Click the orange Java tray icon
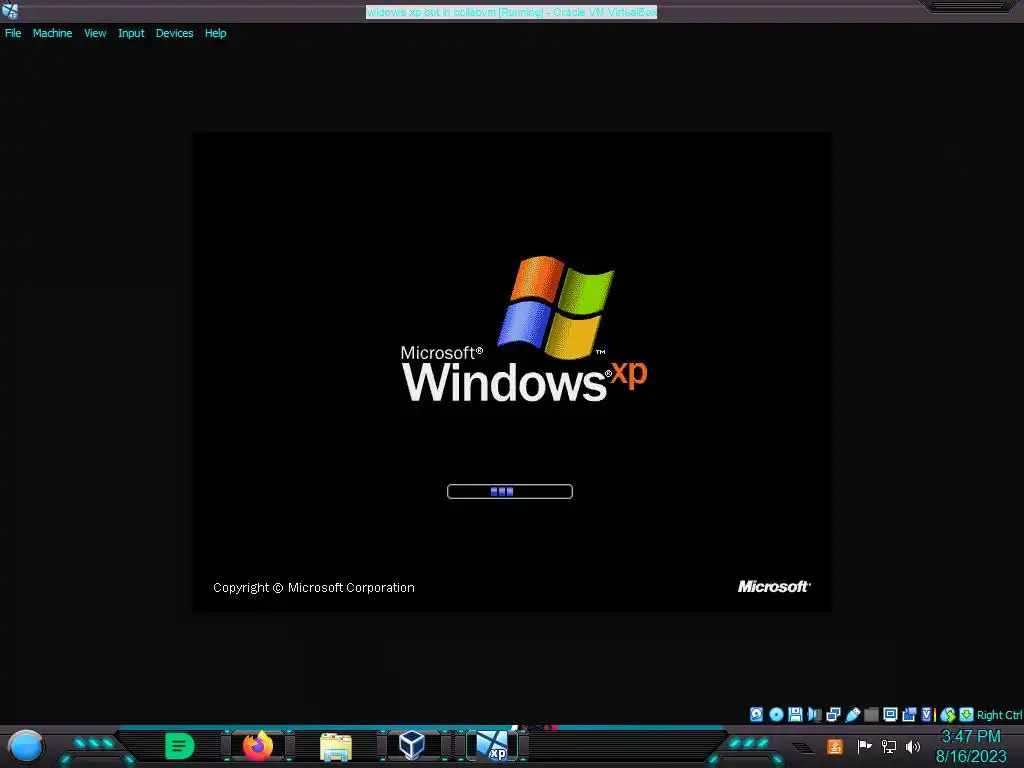The width and height of the screenshot is (1024, 768). click(x=835, y=746)
